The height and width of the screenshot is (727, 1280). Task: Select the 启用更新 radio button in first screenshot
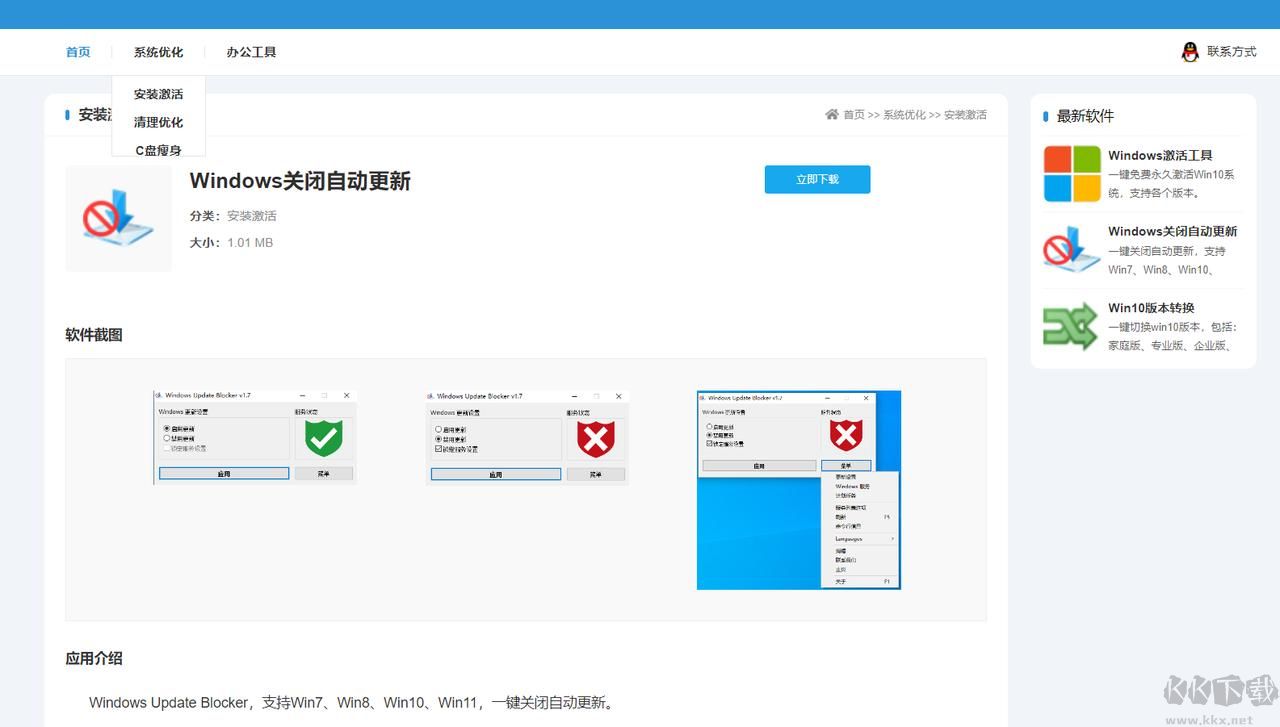point(165,427)
